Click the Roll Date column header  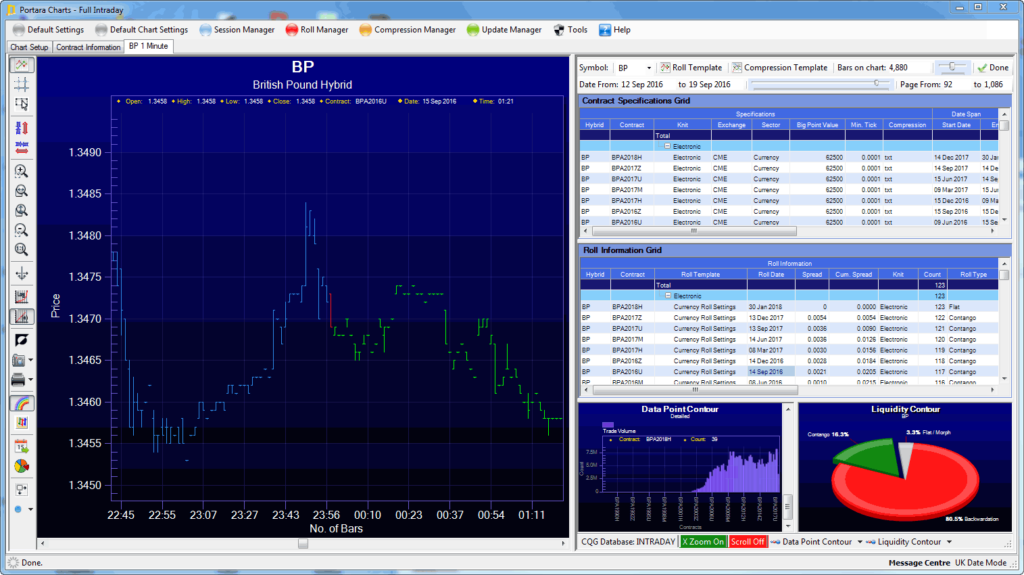[x=771, y=274]
